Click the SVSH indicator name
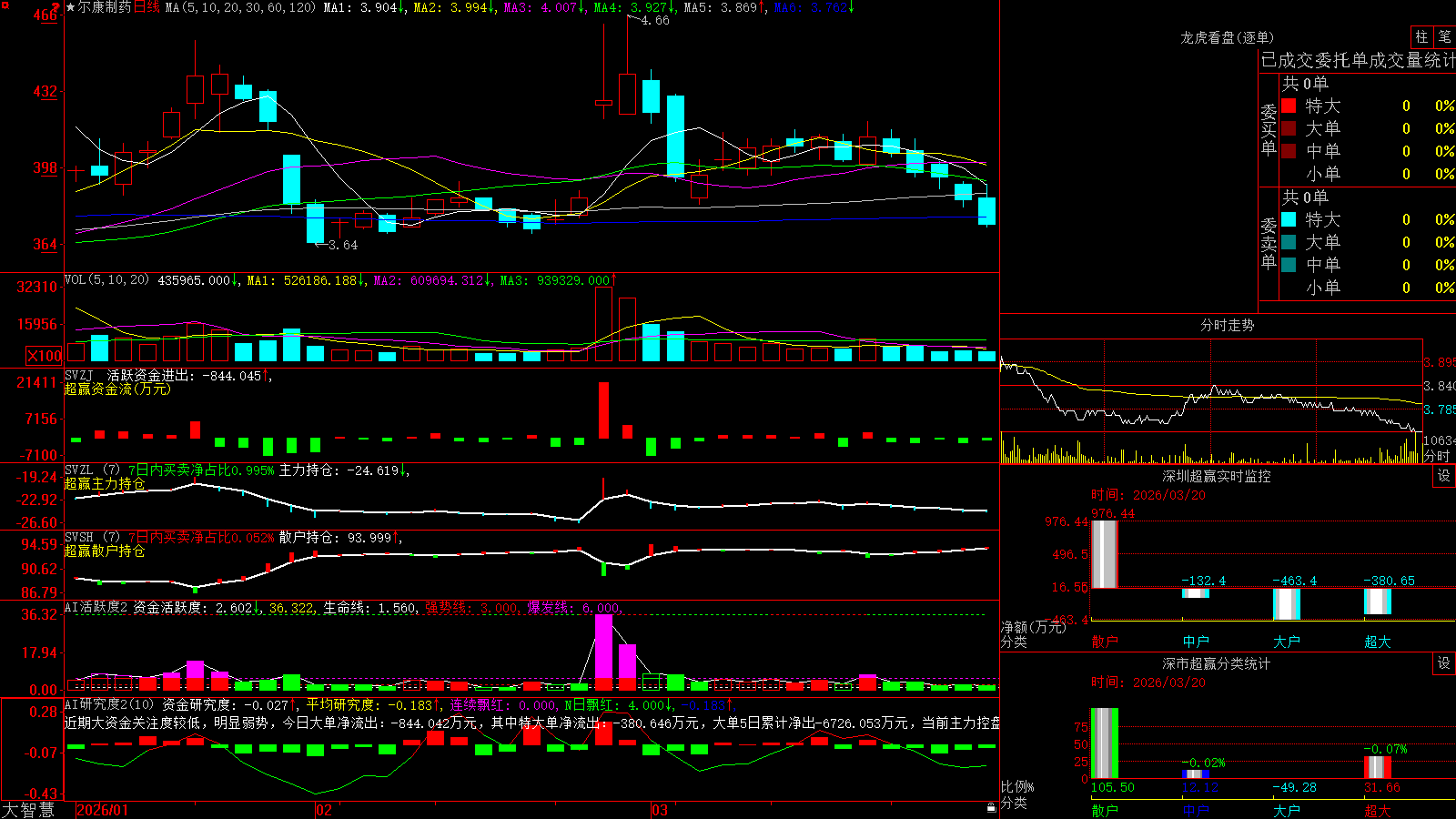Screen dimensions: 1456x819 coord(79,538)
